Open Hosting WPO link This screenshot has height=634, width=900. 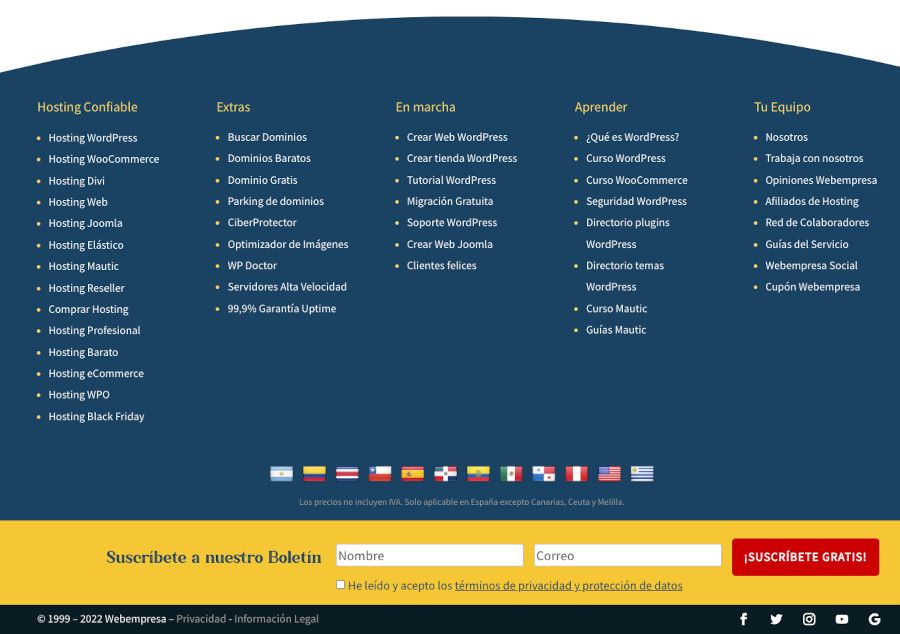coord(79,395)
